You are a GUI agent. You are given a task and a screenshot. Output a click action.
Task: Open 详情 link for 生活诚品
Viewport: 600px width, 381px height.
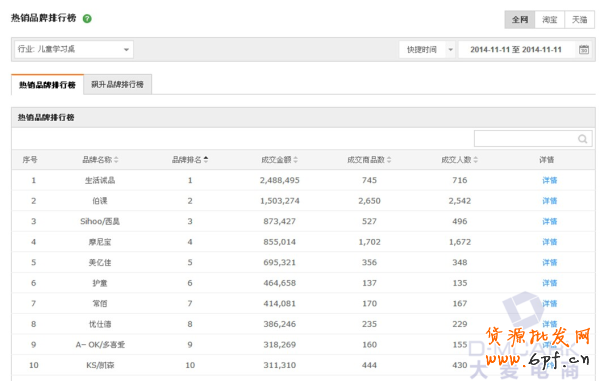[x=549, y=181]
